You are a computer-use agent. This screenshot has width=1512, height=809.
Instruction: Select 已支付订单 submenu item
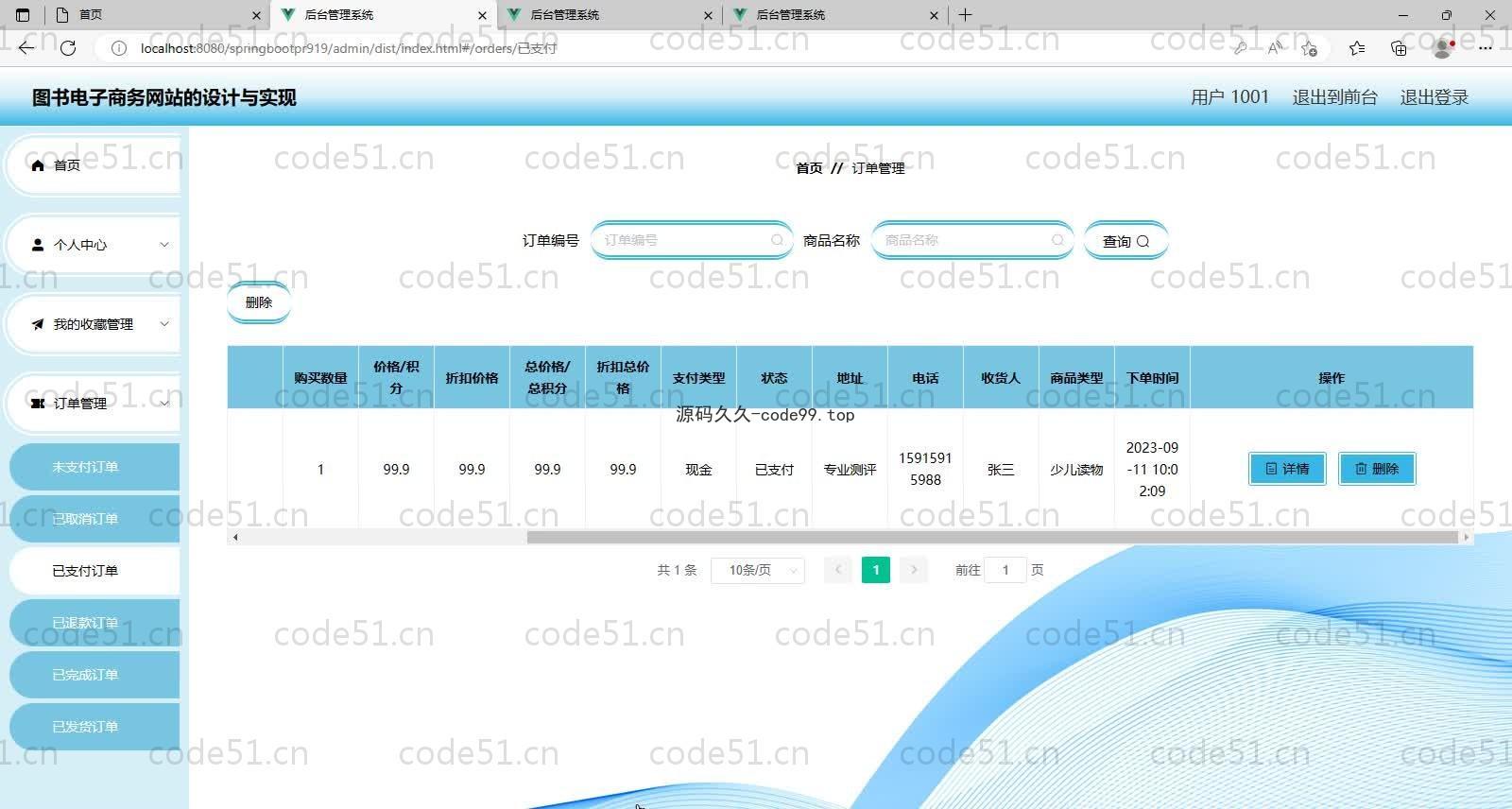[x=94, y=571]
